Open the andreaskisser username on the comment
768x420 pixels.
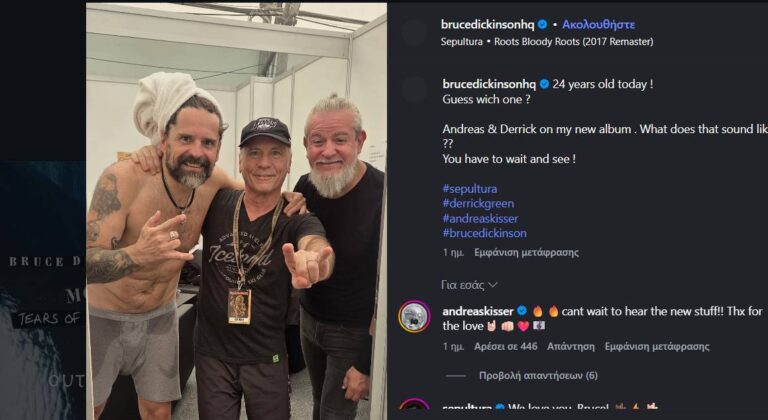pyautogui.click(x=478, y=311)
